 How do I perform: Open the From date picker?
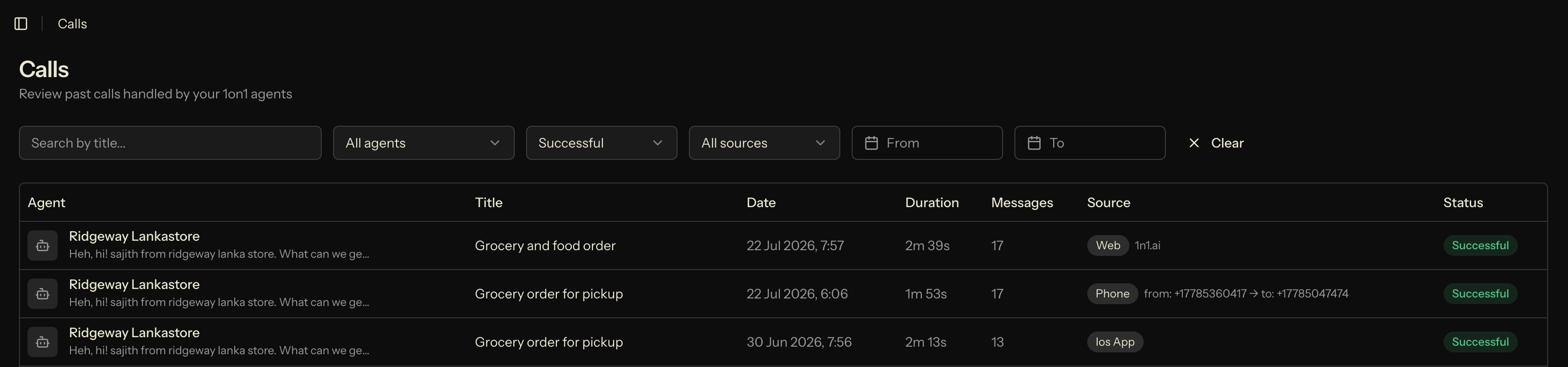pyautogui.click(x=927, y=143)
